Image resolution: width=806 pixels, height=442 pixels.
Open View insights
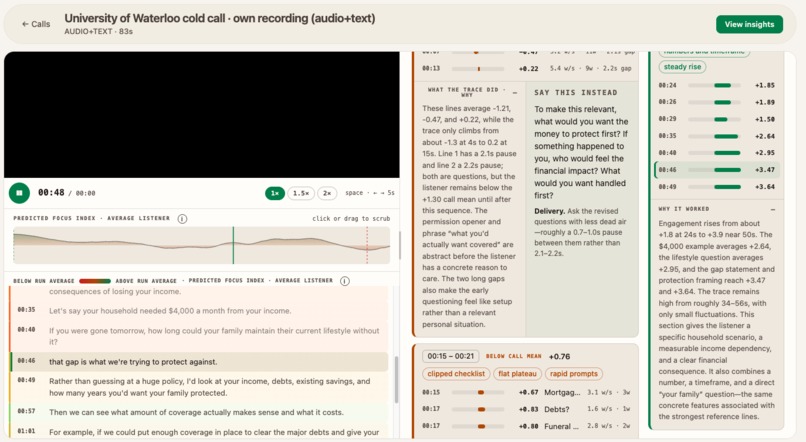pos(749,24)
